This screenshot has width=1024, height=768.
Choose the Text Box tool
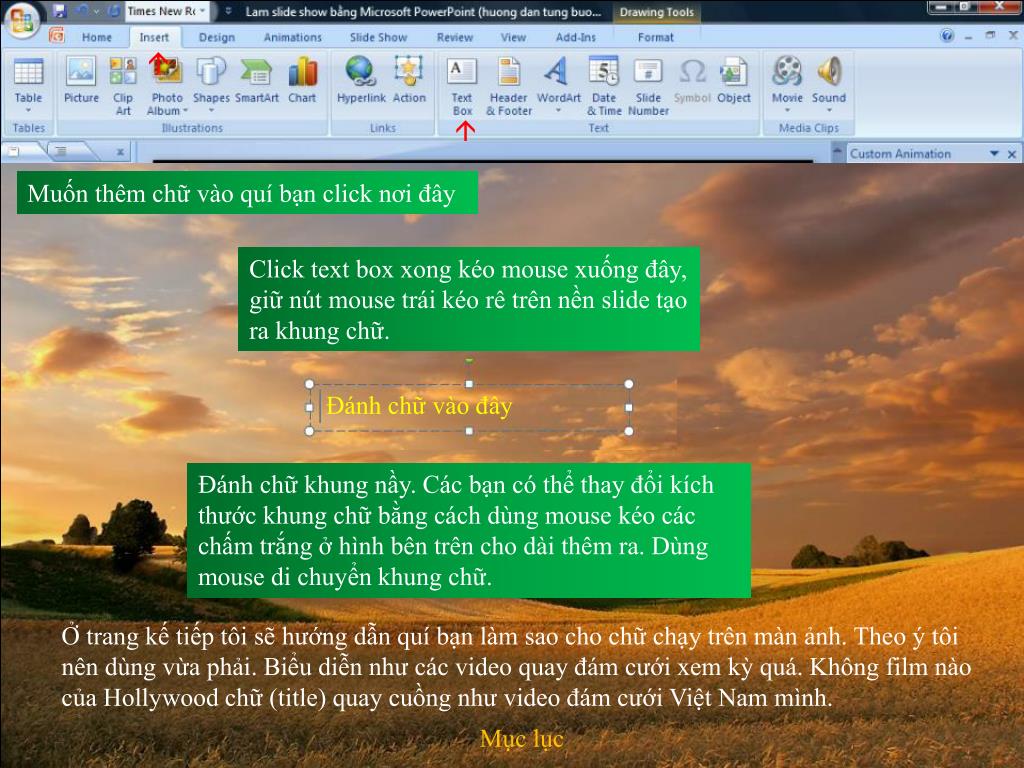(x=462, y=86)
